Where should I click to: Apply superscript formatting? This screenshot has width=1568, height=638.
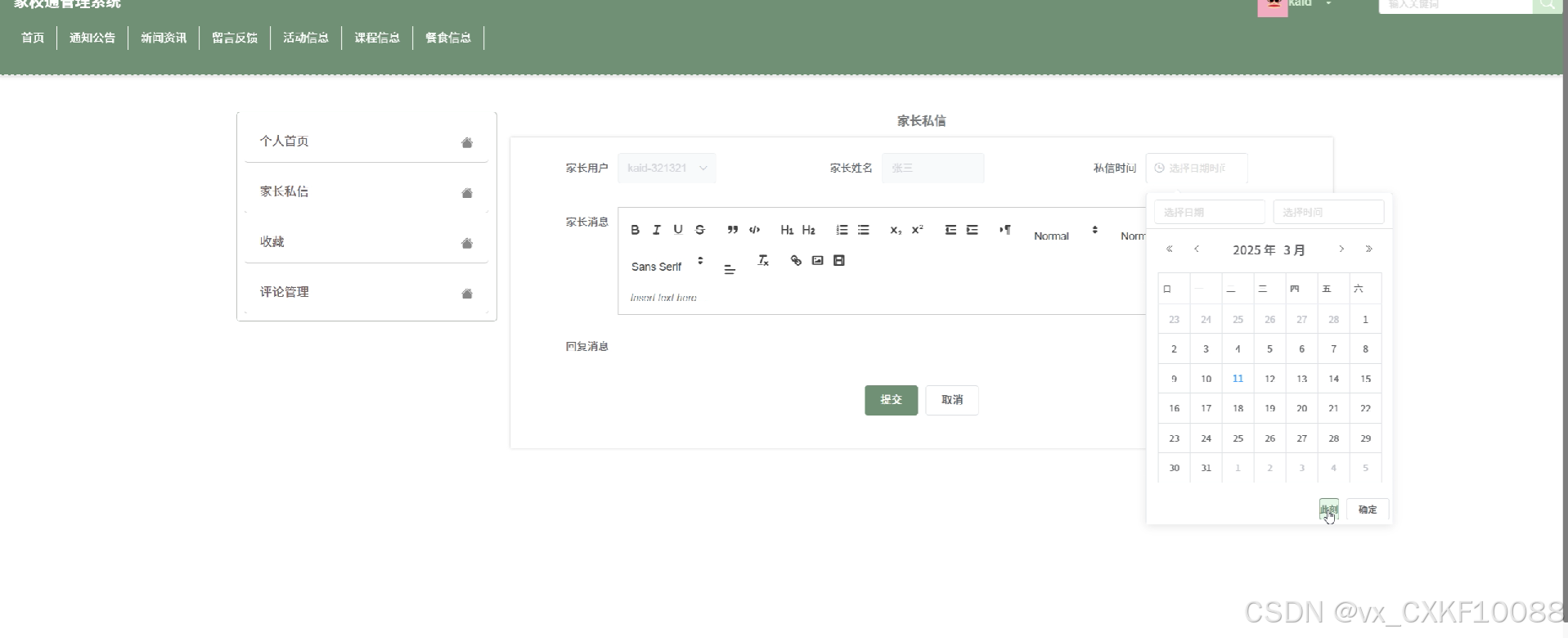(918, 230)
